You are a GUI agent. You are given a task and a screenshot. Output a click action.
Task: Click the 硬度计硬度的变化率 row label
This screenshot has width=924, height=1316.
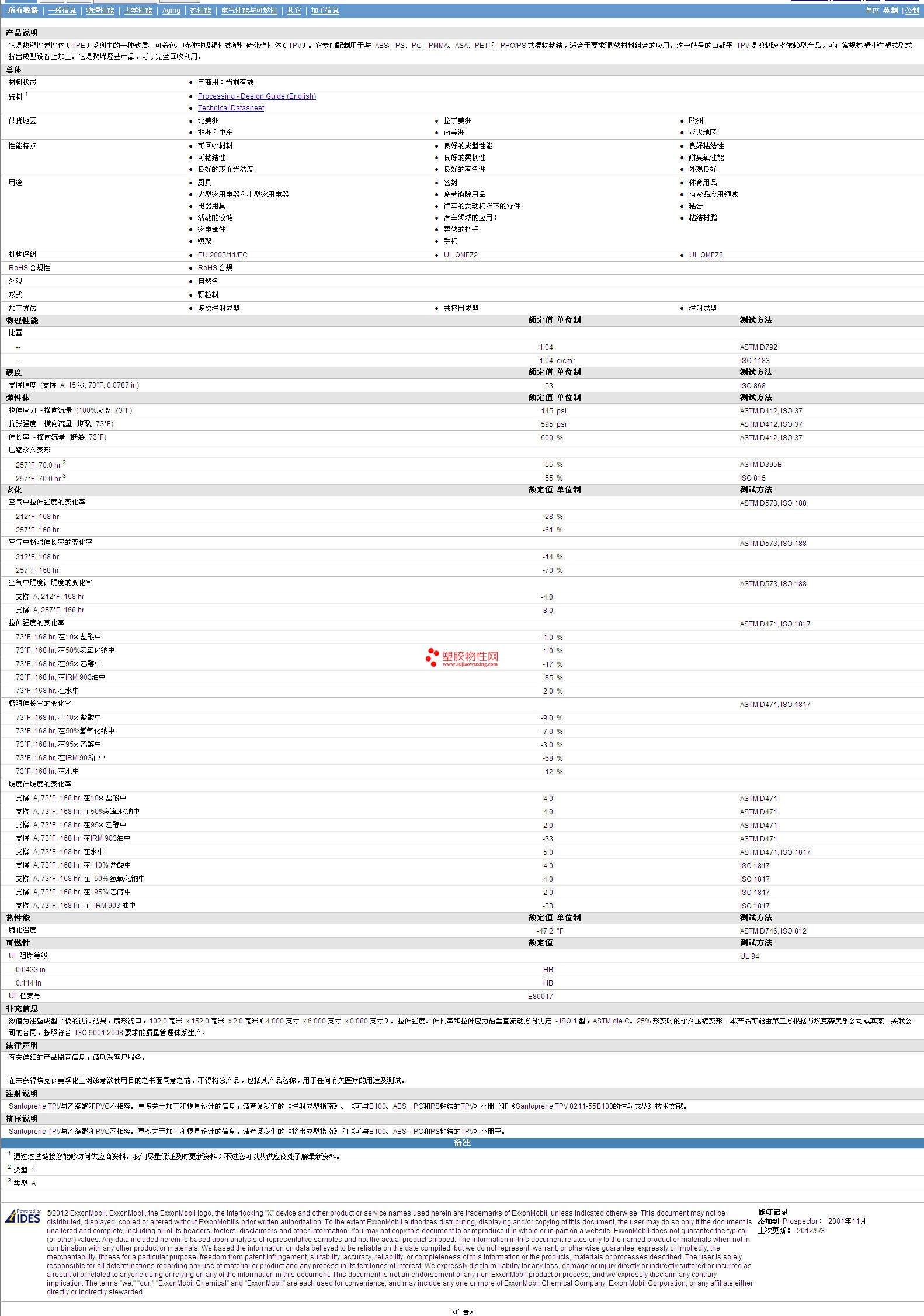40,784
